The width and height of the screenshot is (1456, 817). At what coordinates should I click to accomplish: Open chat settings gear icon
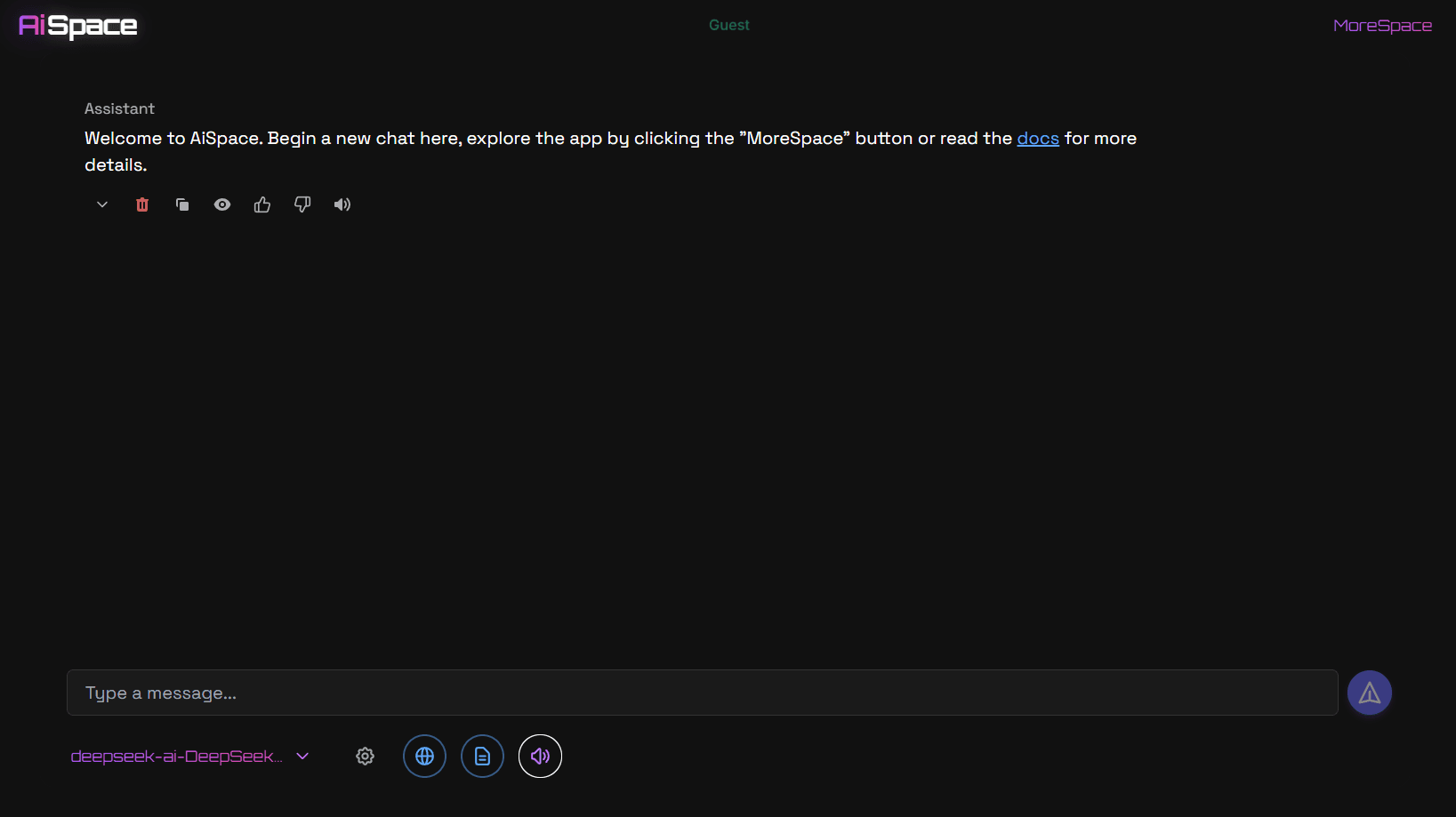365,757
